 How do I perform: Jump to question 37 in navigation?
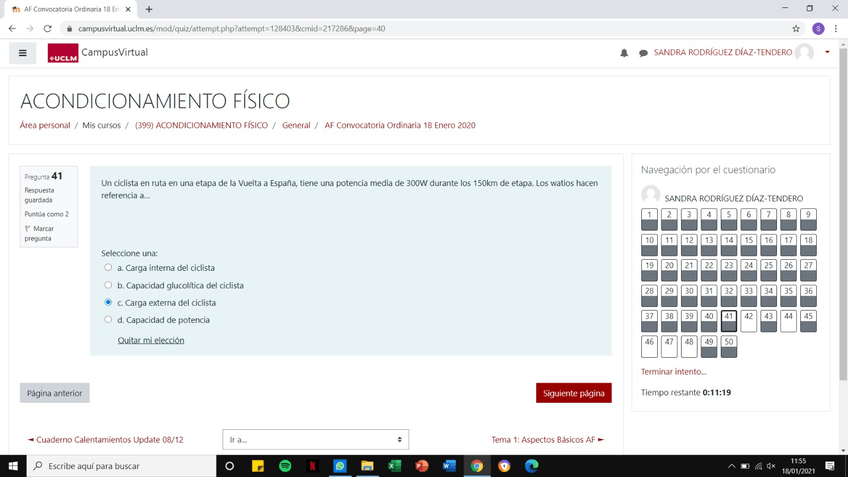click(649, 321)
